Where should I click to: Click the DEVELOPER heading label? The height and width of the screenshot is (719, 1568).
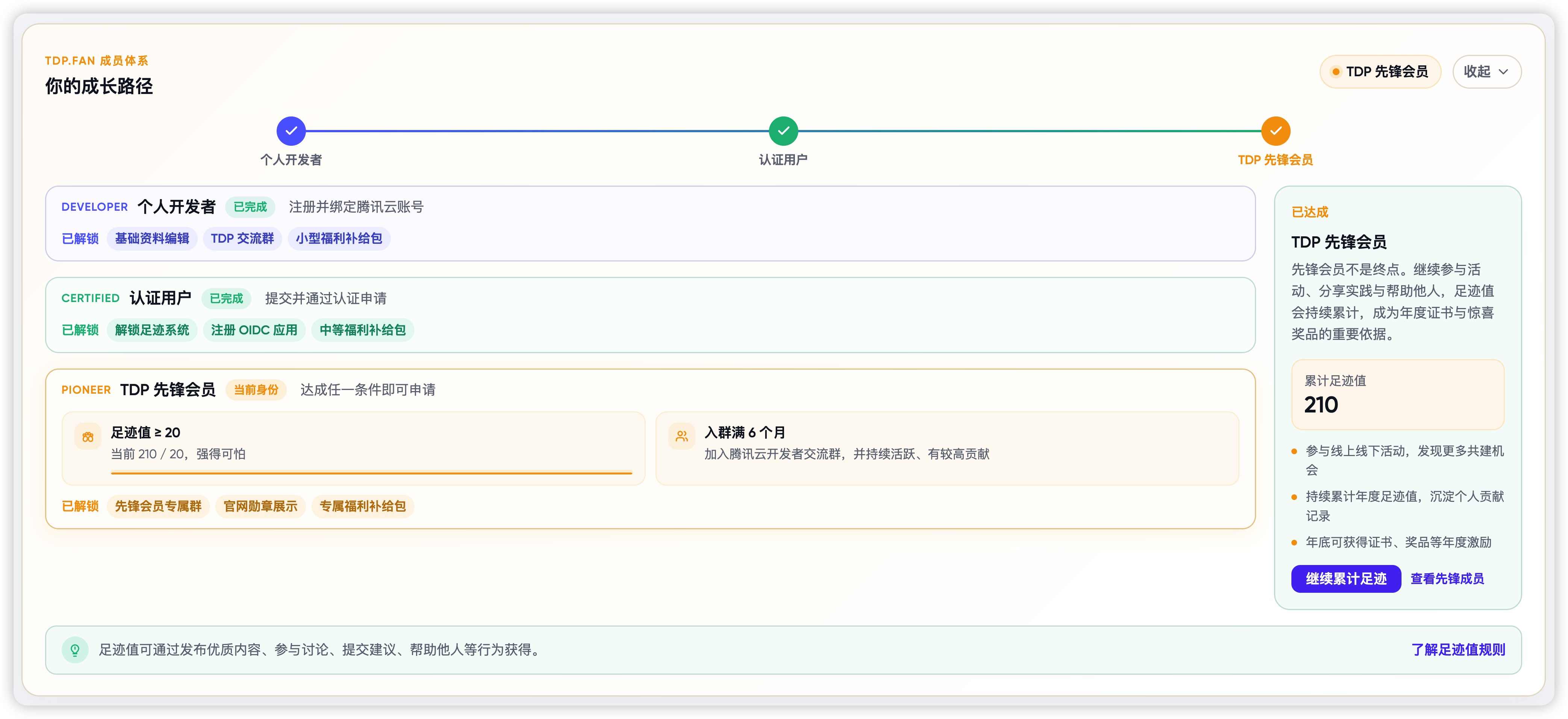[94, 207]
